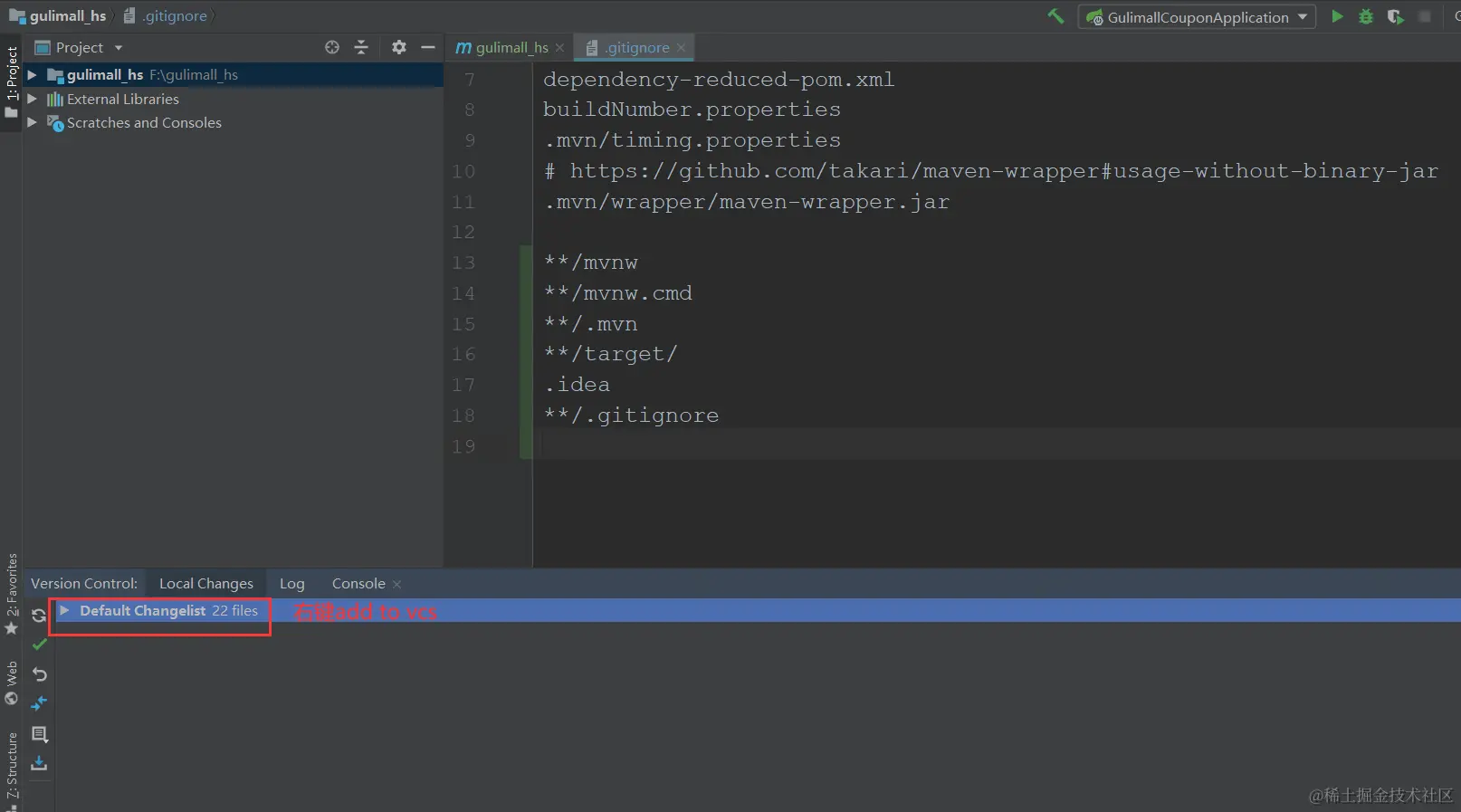
Task: Select the Default Changelist 22 files row
Action: point(757,611)
